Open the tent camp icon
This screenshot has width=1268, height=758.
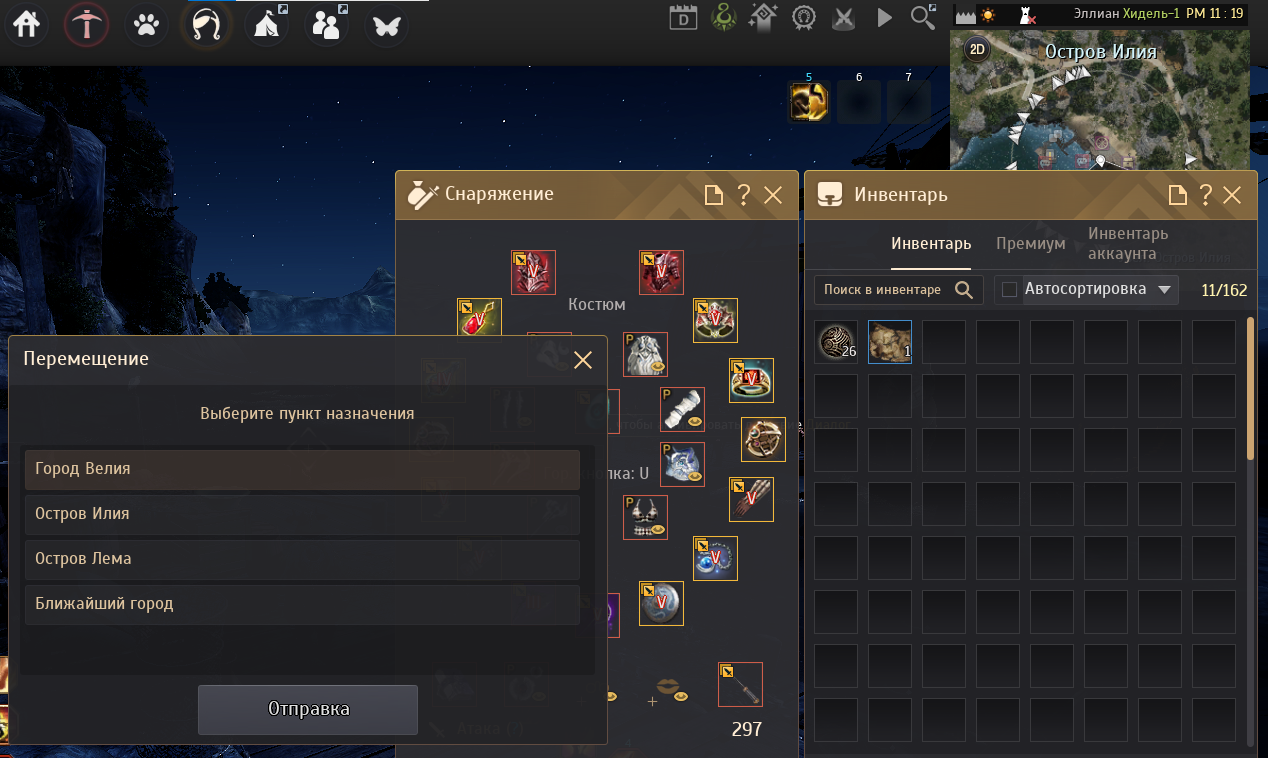[x=266, y=25]
